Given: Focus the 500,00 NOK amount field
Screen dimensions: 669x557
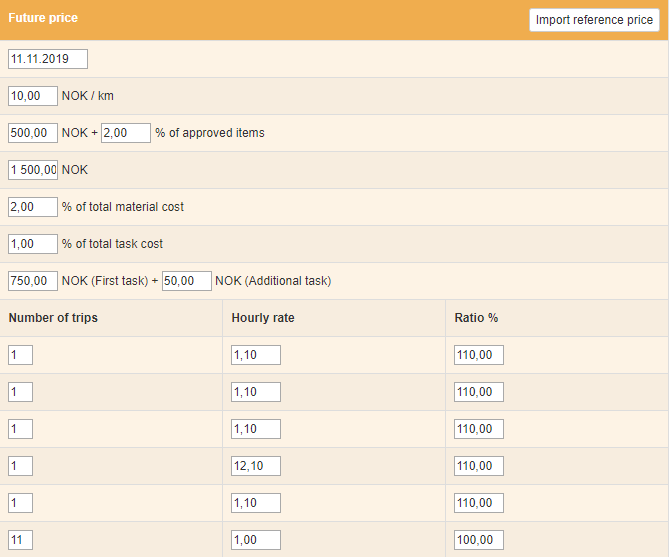Looking at the screenshot, I should point(33,133).
